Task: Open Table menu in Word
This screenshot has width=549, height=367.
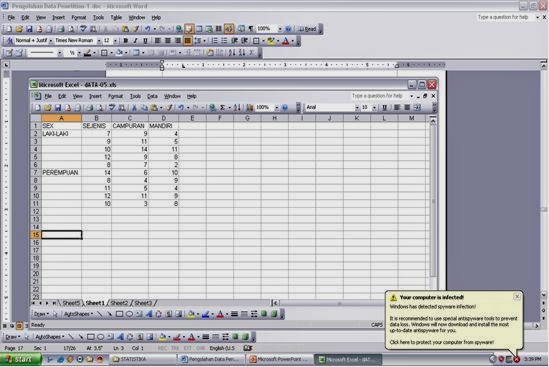Action: click(116, 17)
